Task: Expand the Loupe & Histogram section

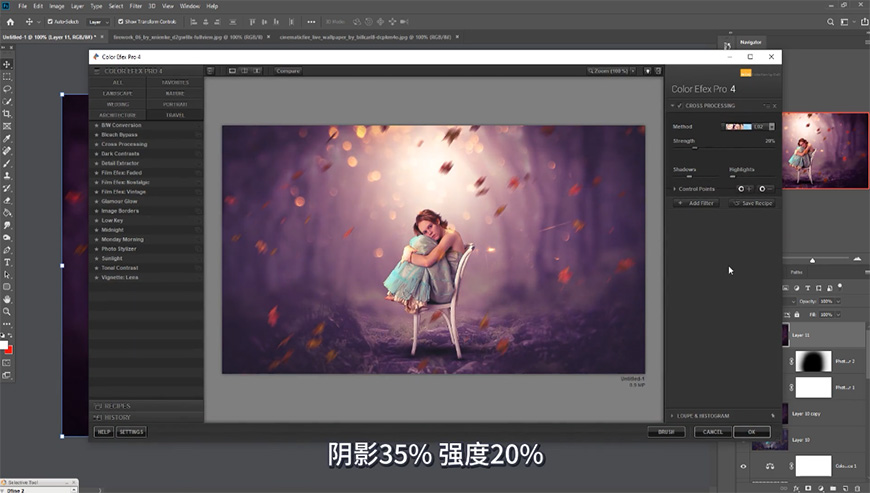Action: click(672, 415)
